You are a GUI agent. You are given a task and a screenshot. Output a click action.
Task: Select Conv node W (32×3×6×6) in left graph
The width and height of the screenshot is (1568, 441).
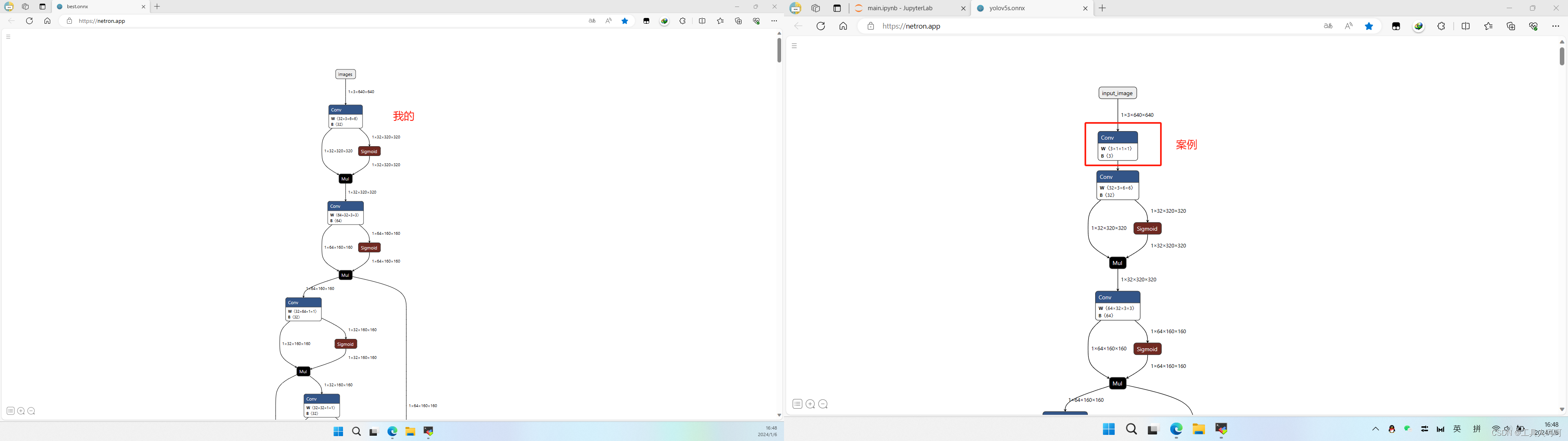coord(346,117)
